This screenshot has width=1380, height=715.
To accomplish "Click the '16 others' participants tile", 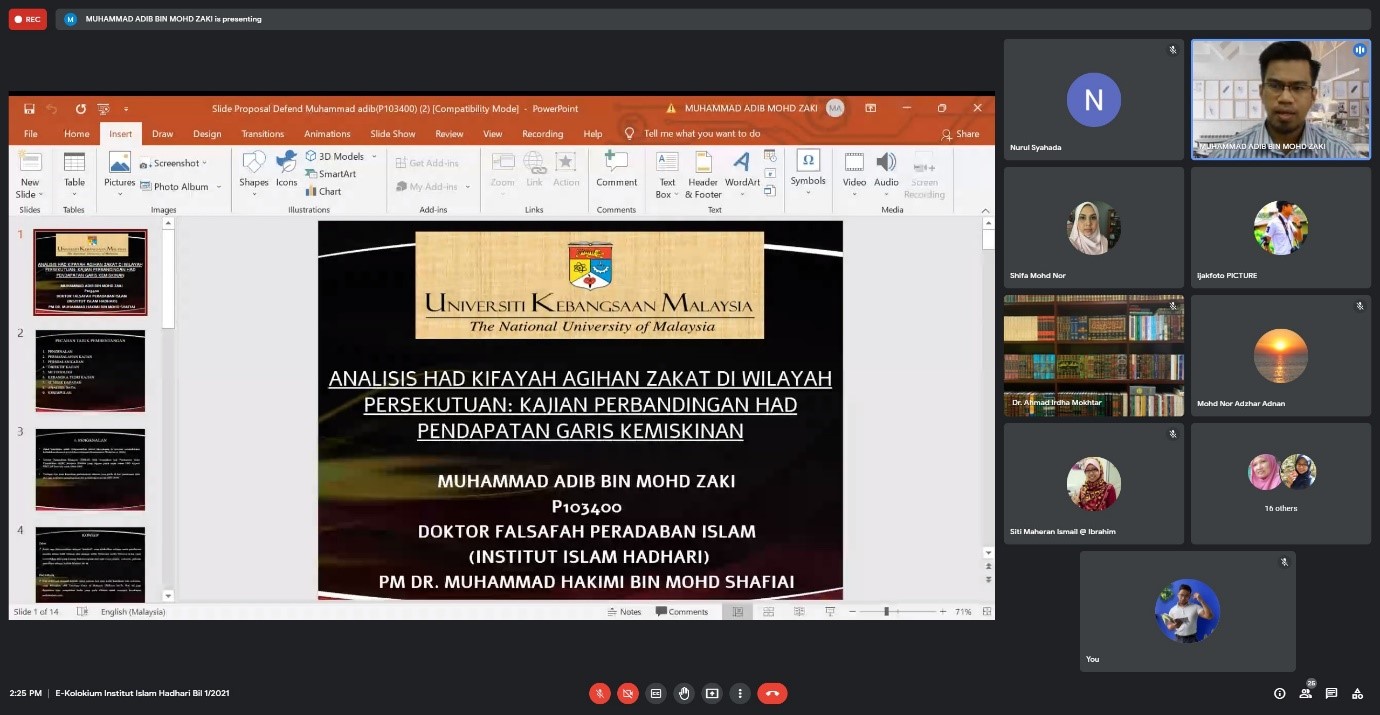I will pos(1280,484).
